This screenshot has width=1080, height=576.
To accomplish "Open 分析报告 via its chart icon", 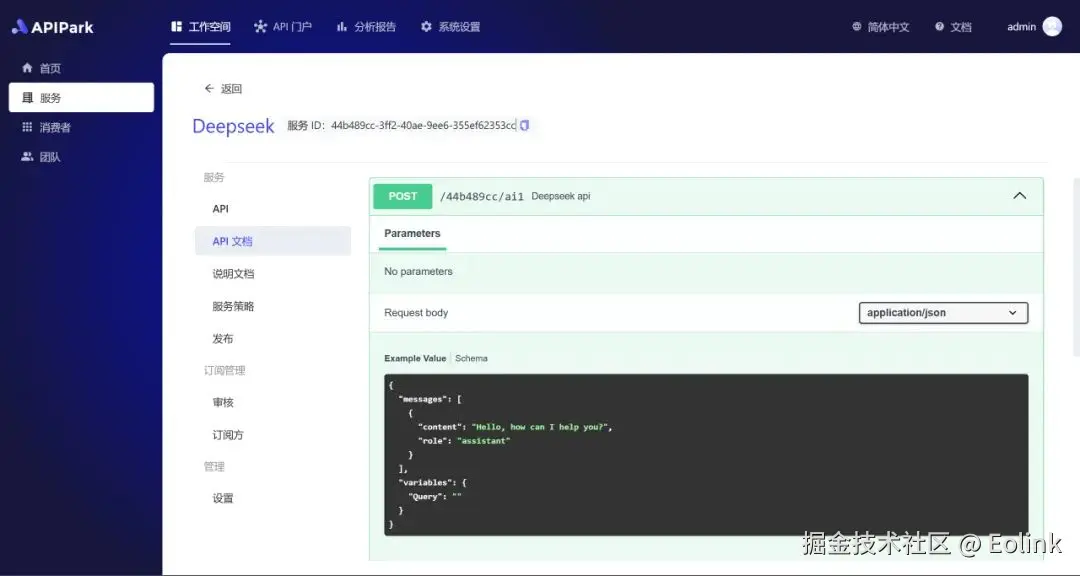I will click(340, 27).
